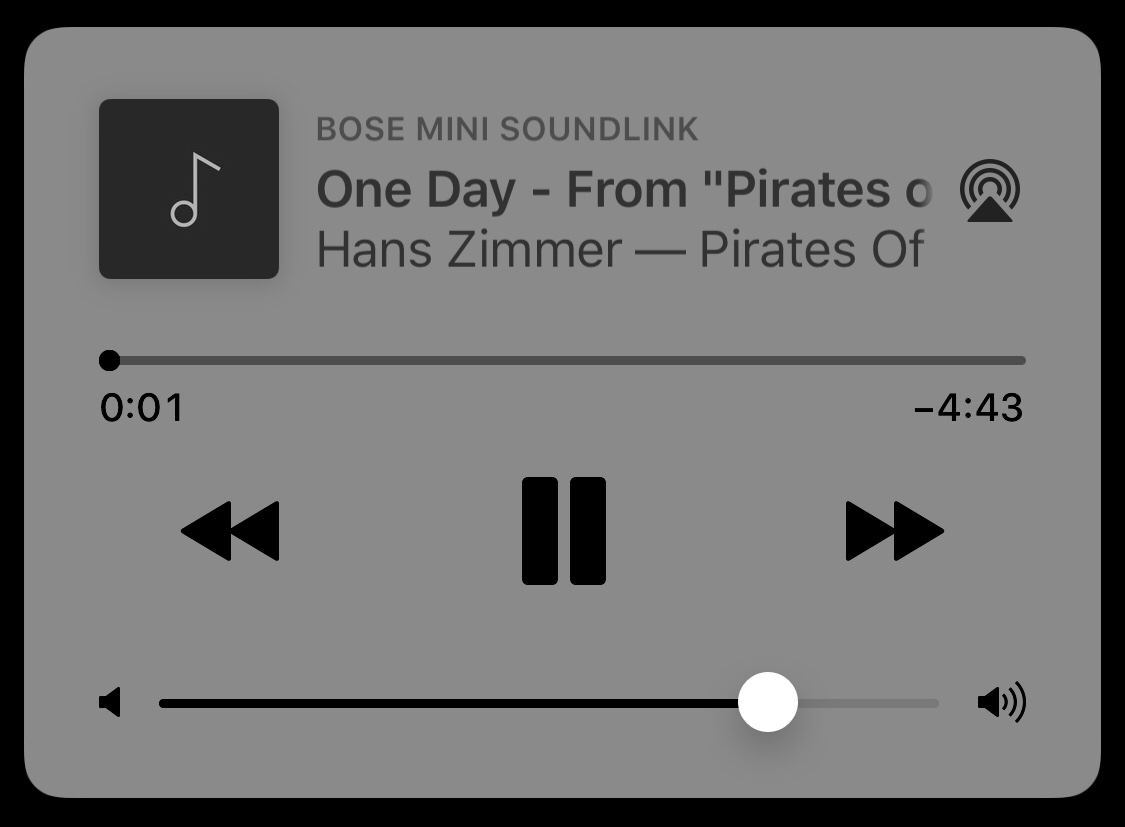Tap the BOSE MINI SOUNDLINK device label

tap(507, 129)
